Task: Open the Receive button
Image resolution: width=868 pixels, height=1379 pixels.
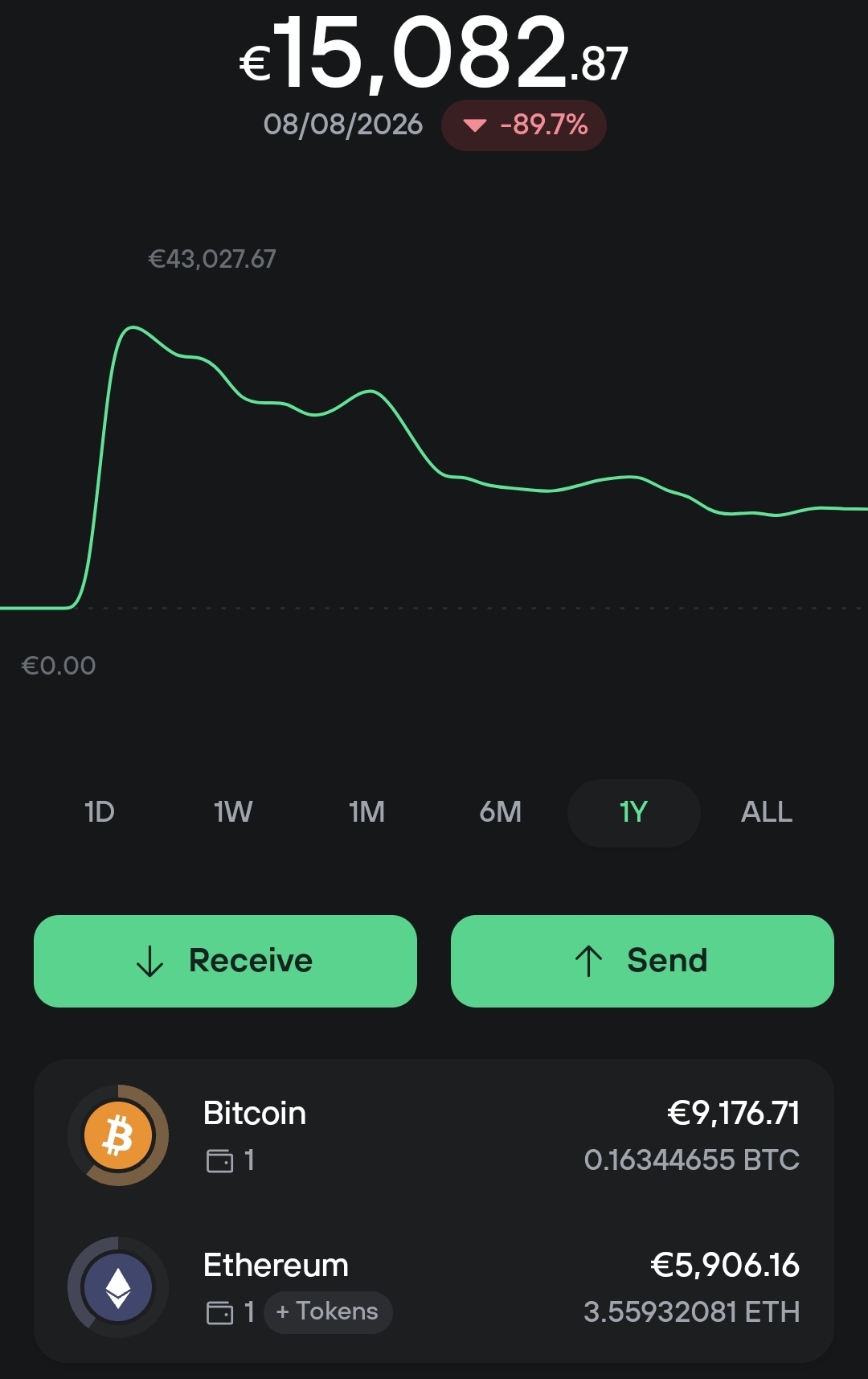Action: [225, 961]
